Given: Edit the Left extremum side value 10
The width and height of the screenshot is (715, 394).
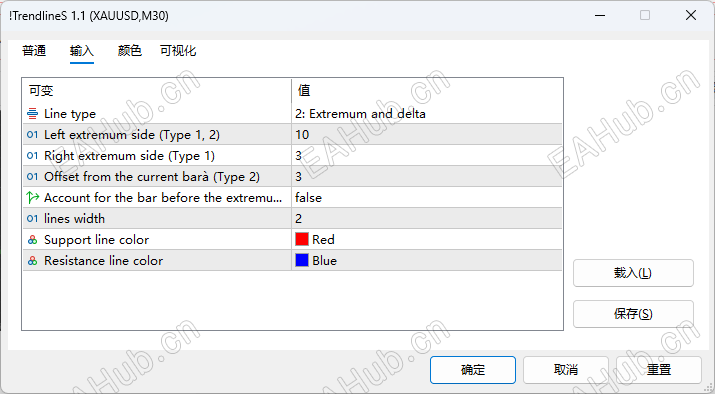Looking at the screenshot, I should click(x=427, y=135).
